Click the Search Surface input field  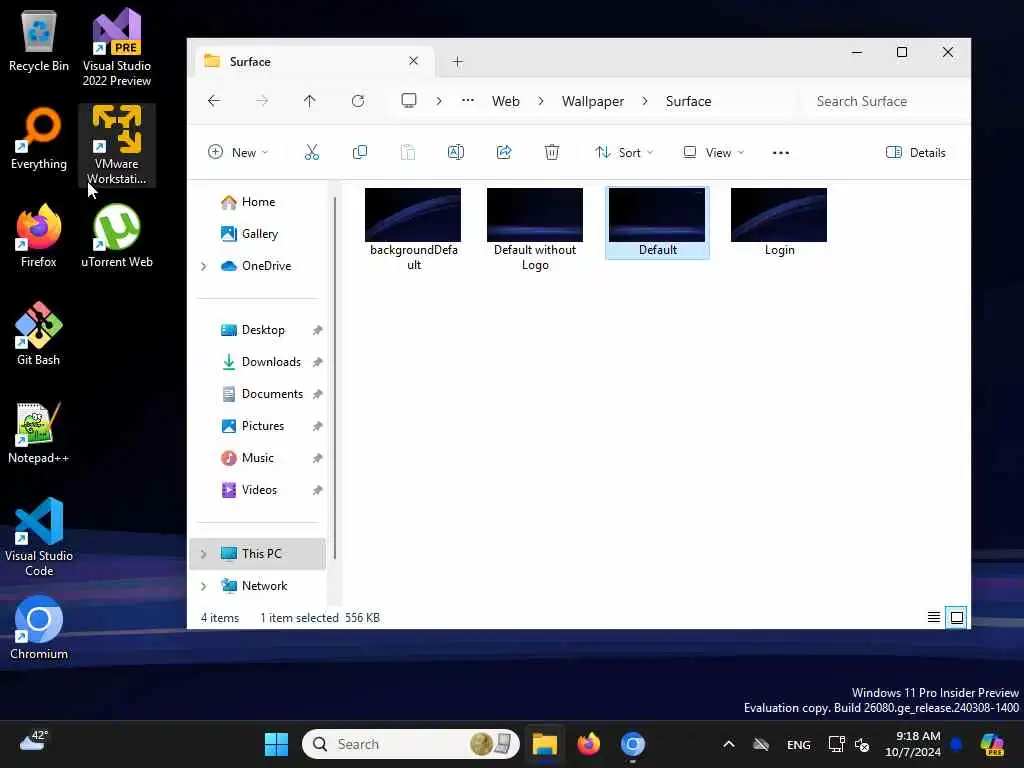point(884,101)
